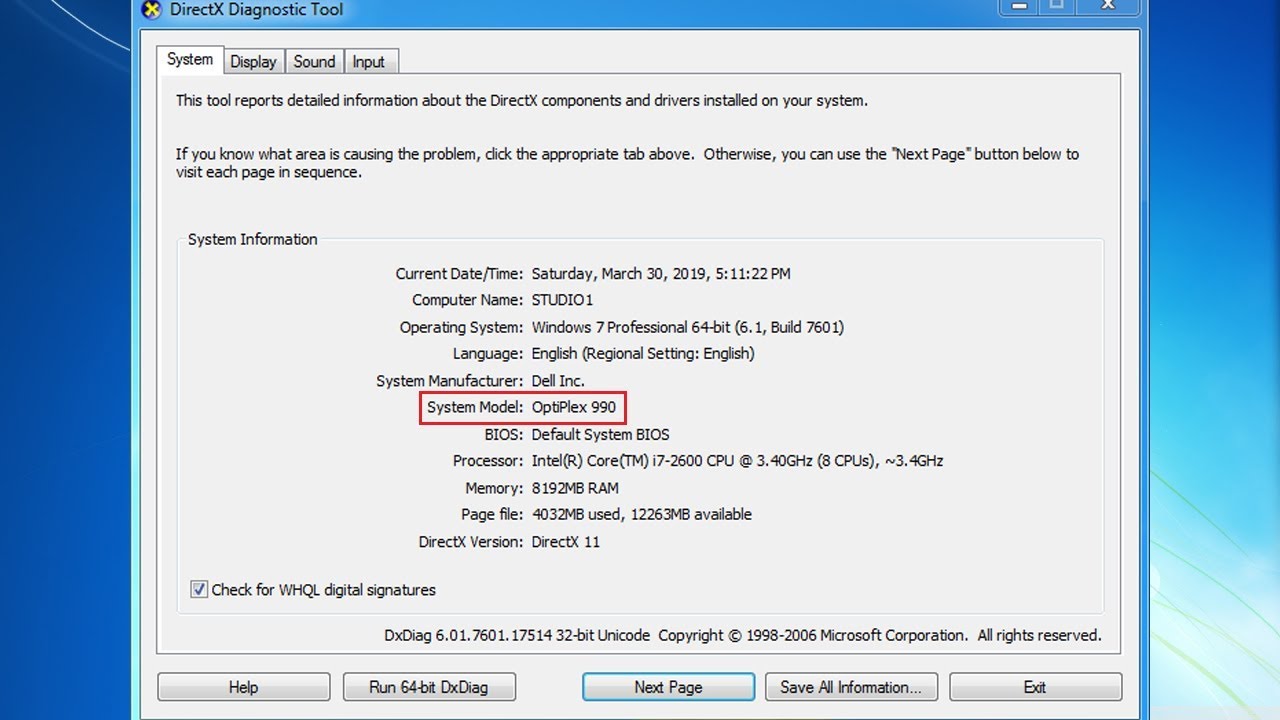Click the DirectX icon in the title bar
Viewport: 1280px width, 720px height.
(151, 10)
